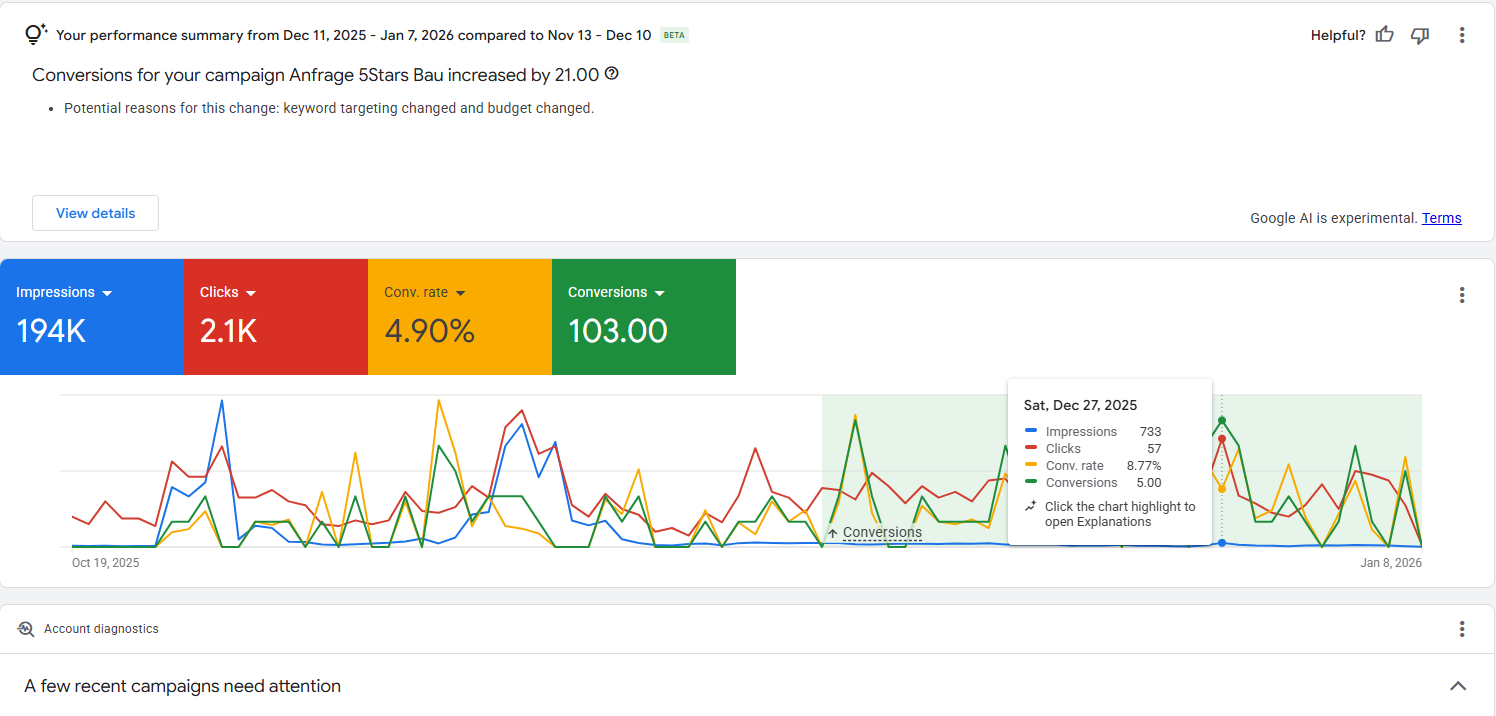
Task: Click the Google AI sparkle icon
Action: [x=35, y=34]
